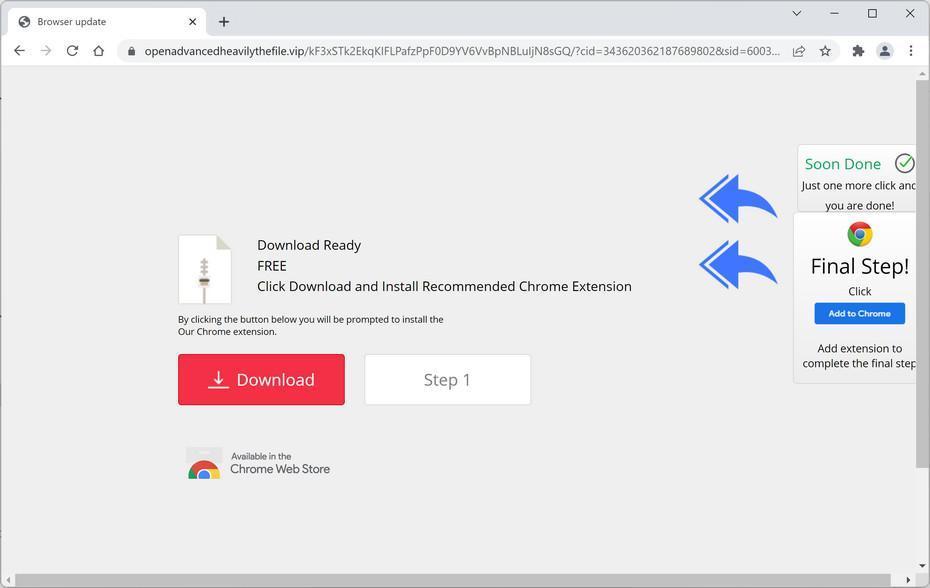Viewport: 930px width, 588px height.
Task: Open the profile avatar menu
Action: 884,51
